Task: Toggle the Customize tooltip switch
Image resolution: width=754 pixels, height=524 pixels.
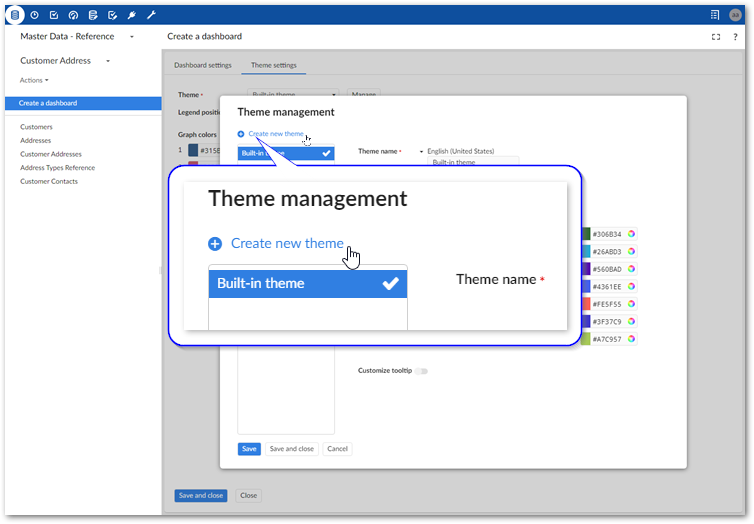Action: 421,371
